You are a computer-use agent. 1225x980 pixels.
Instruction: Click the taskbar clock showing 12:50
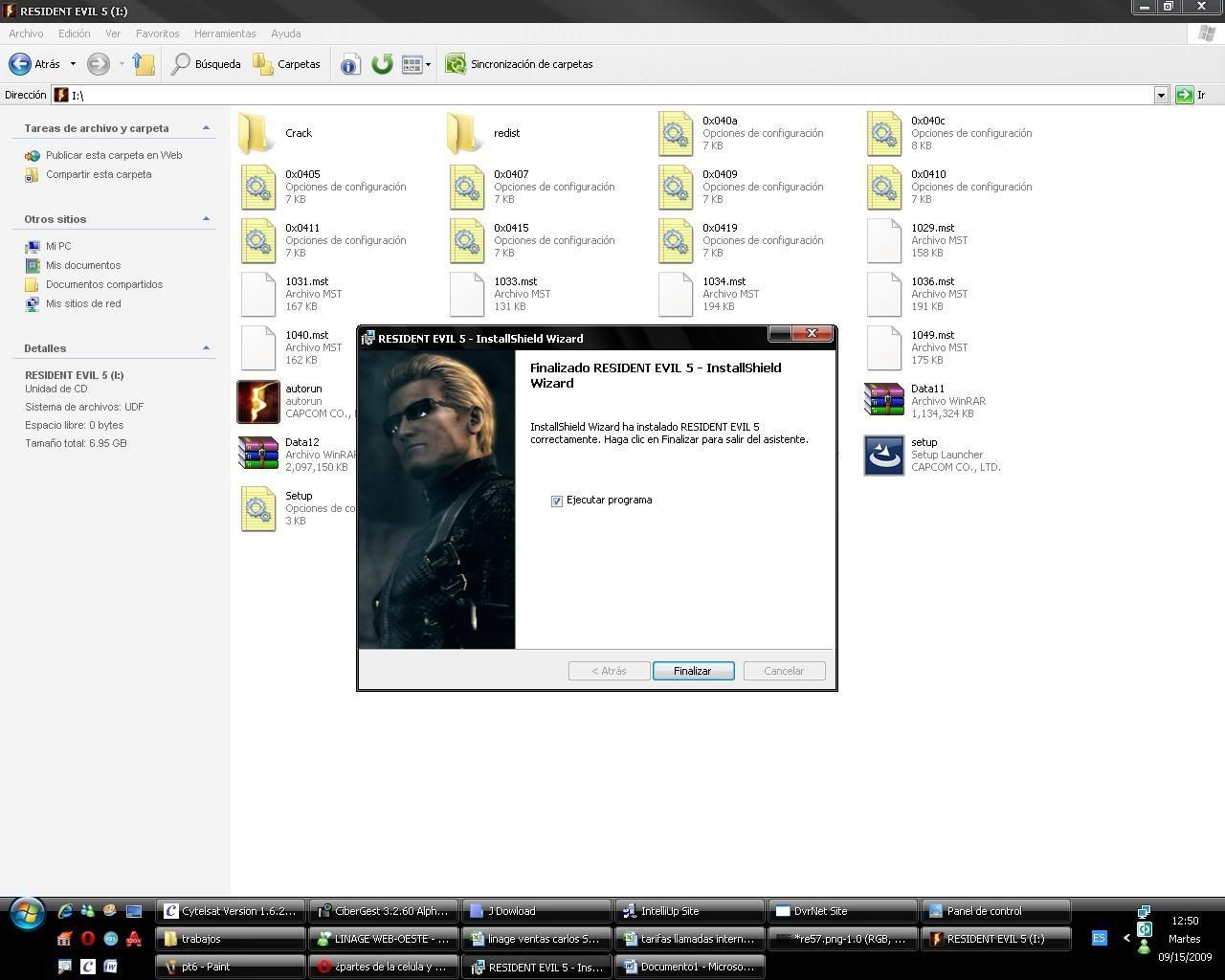(x=1185, y=921)
